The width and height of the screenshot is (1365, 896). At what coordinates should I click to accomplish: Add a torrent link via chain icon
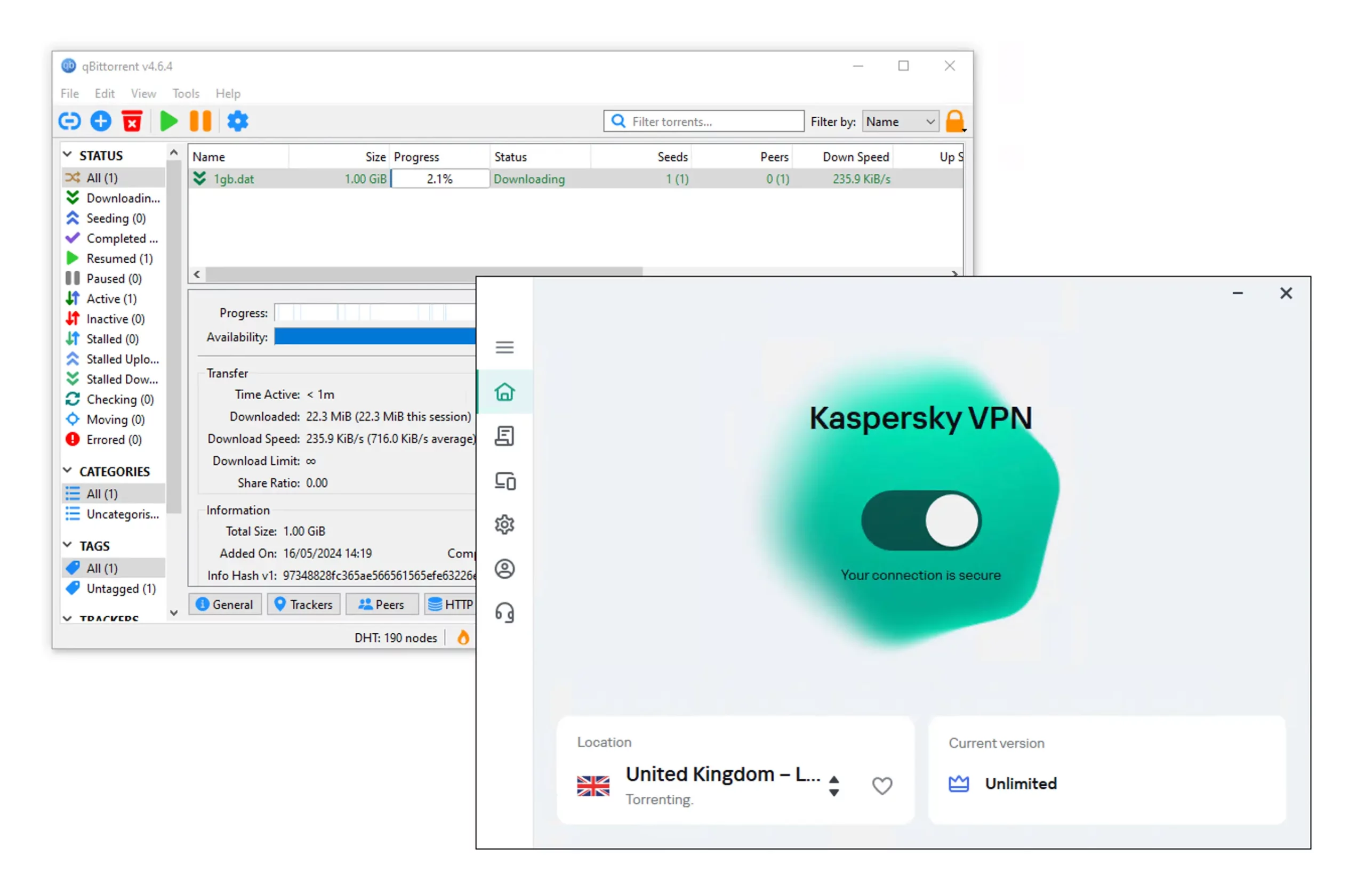(69, 121)
